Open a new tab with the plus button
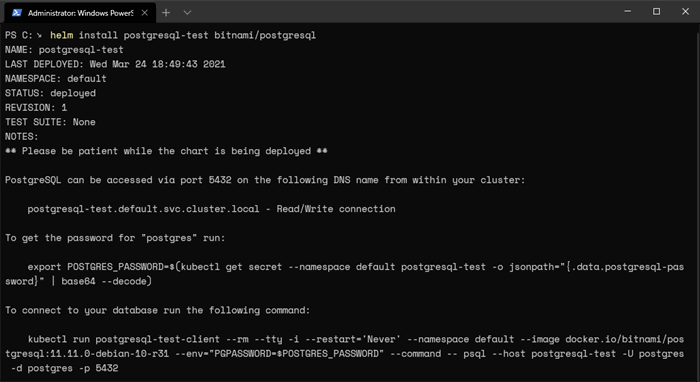Screen dimensions: 700x382 click(166, 12)
